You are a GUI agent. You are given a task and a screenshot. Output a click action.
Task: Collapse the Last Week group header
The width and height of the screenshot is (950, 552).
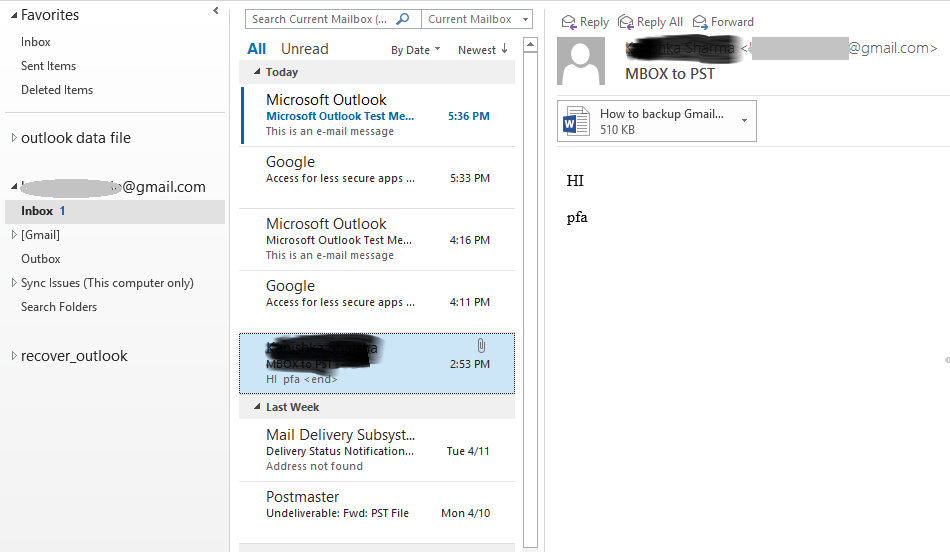point(257,407)
